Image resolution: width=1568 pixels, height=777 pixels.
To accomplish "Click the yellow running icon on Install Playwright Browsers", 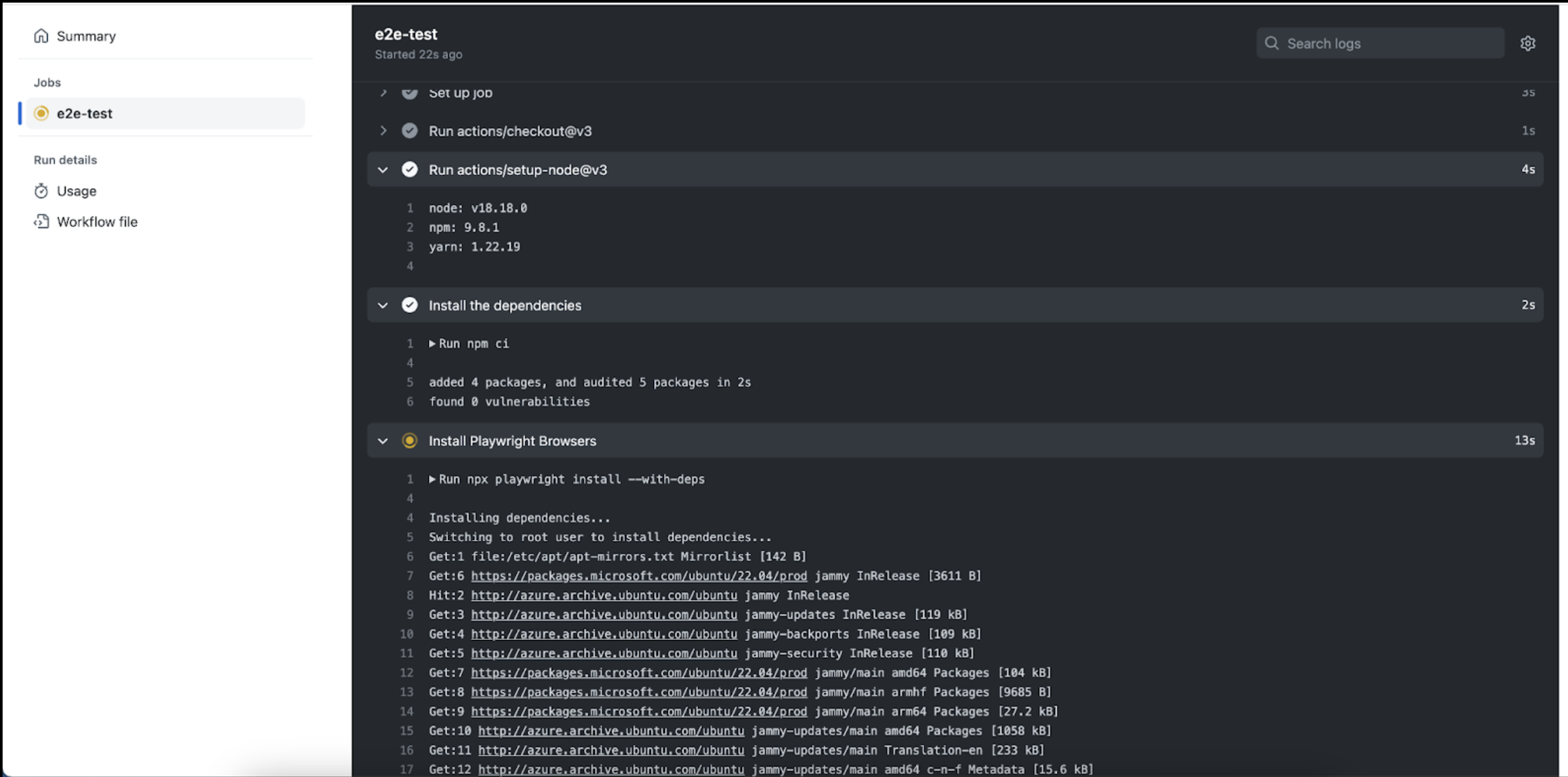I will click(409, 441).
